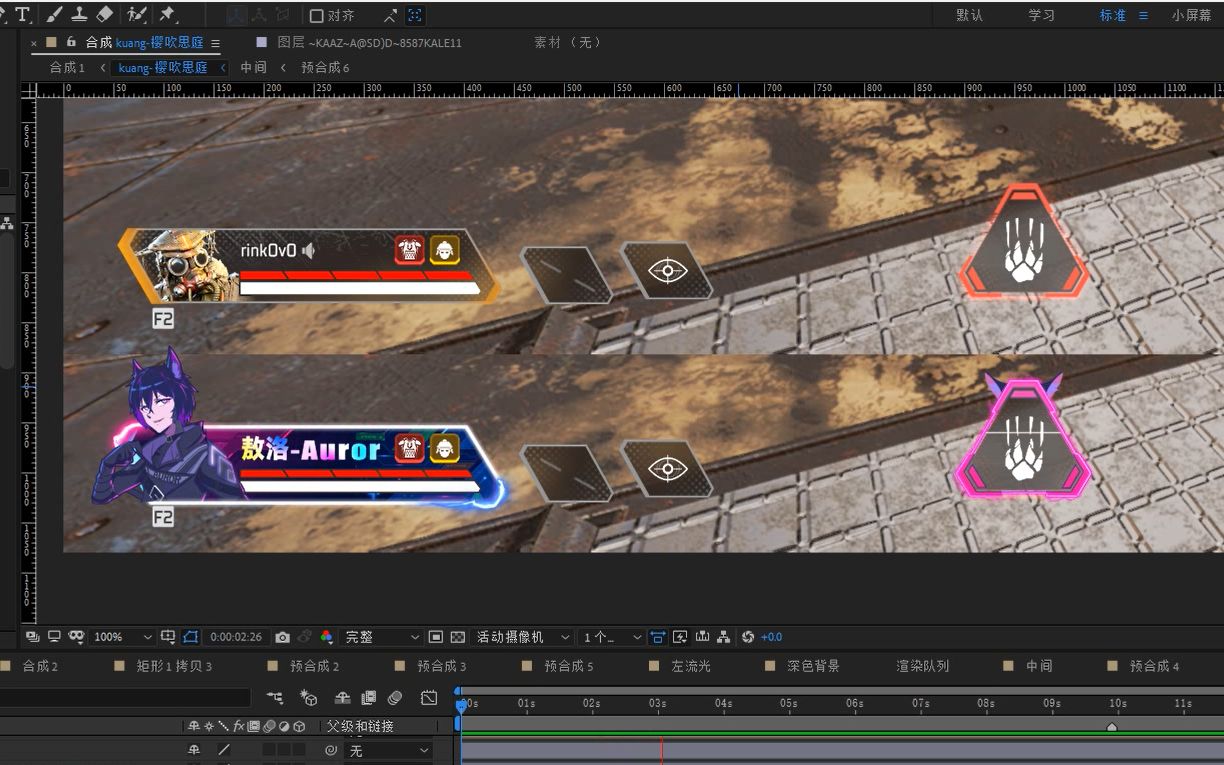This screenshot has width=1224, height=765.
Task: Switch to 预合成3 timeline tab
Action: click(441, 666)
